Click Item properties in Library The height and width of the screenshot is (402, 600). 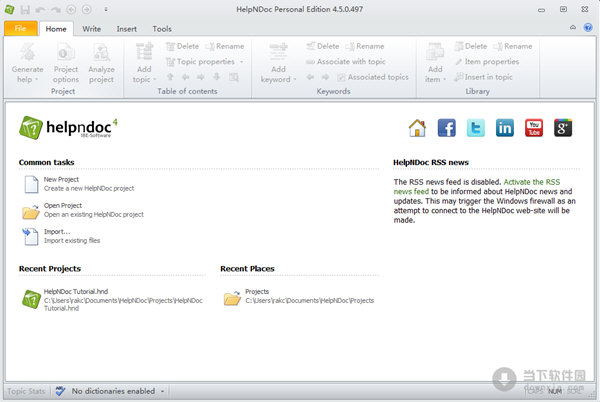pos(487,62)
